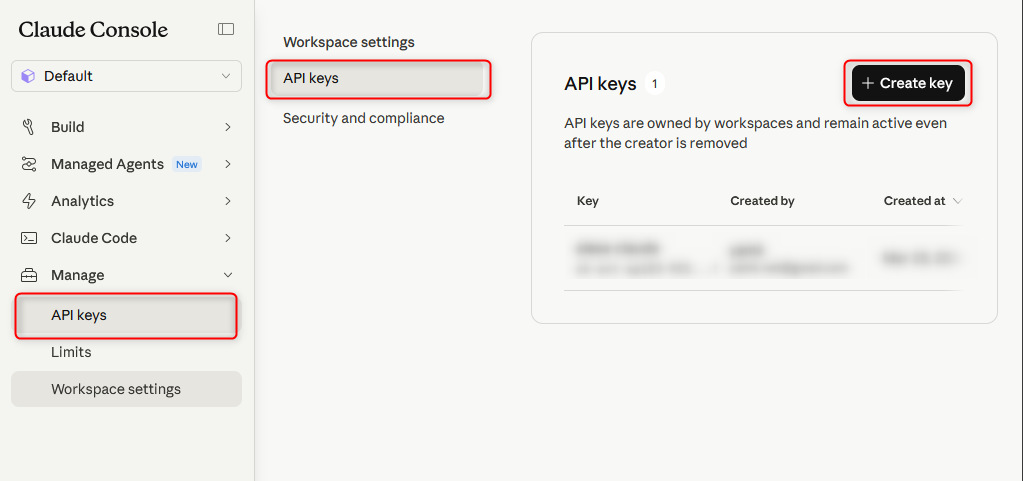Click the Key column header
The height and width of the screenshot is (481, 1023).
coord(588,201)
